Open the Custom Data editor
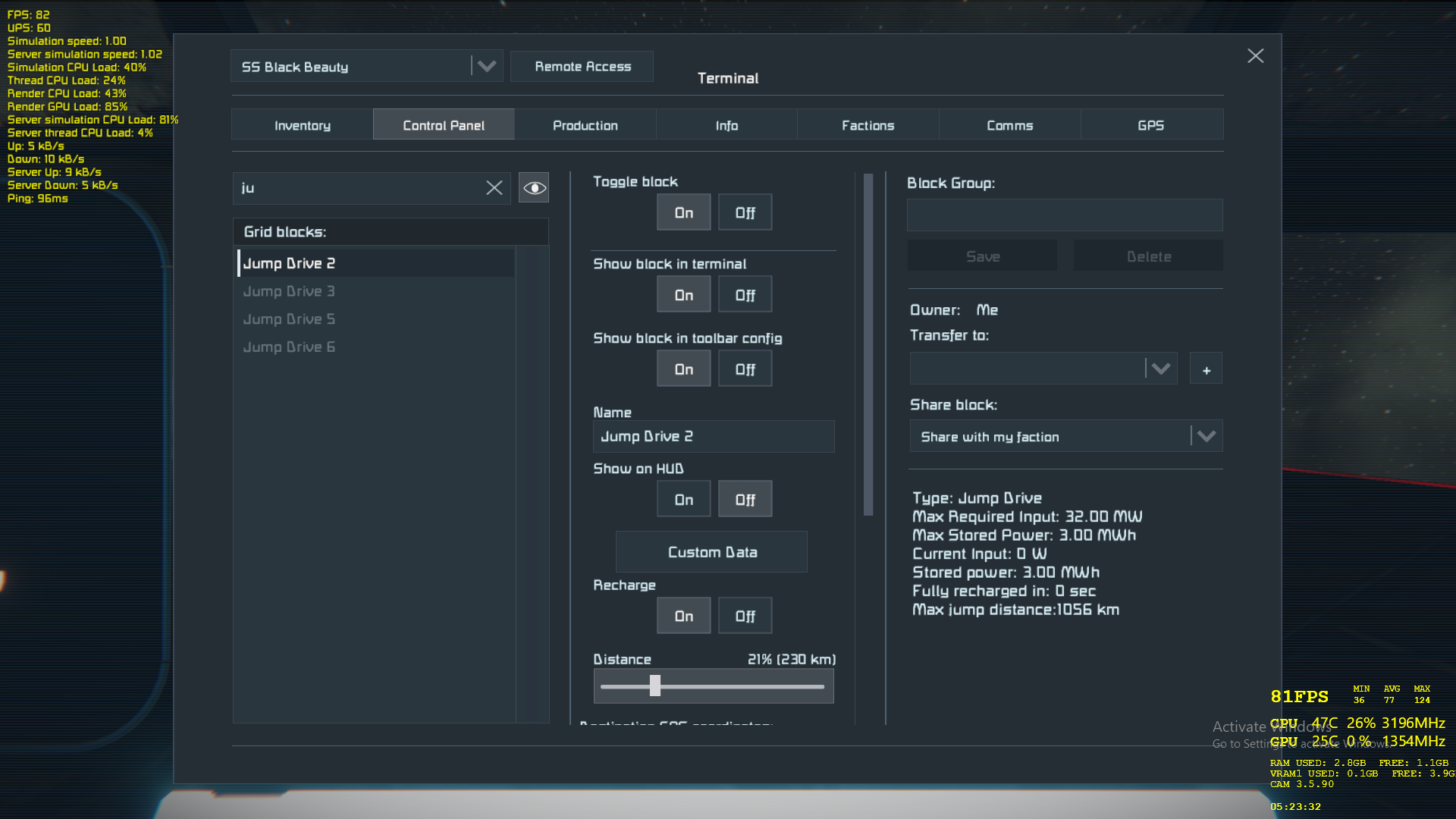Screen dimensions: 1456x819 [711, 552]
